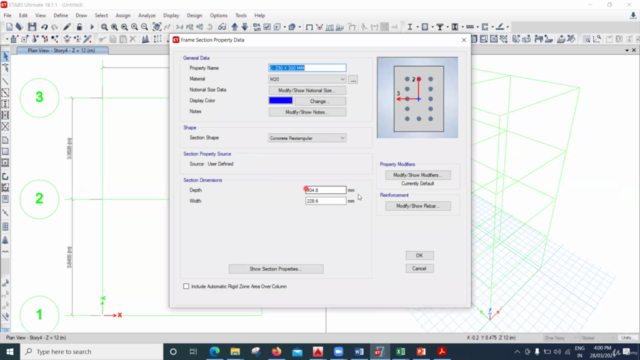Click Modify/Show Notional Size button
The width and height of the screenshot is (640, 360).
[x=307, y=90]
